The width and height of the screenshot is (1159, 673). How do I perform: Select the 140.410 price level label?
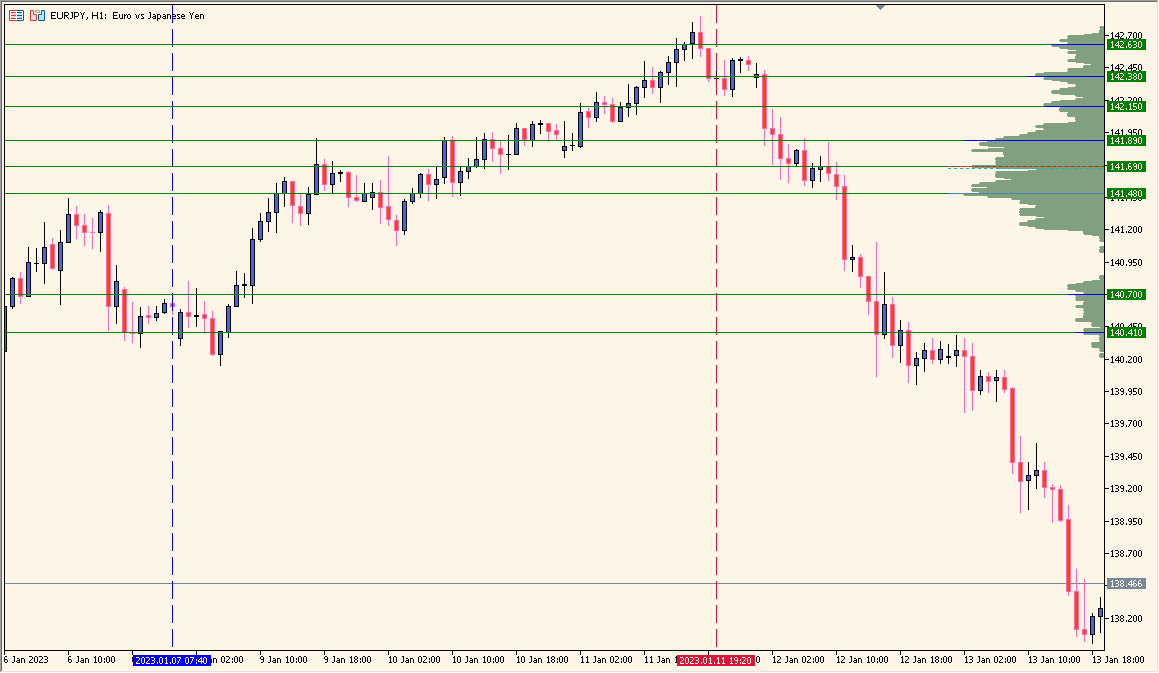(1126, 332)
